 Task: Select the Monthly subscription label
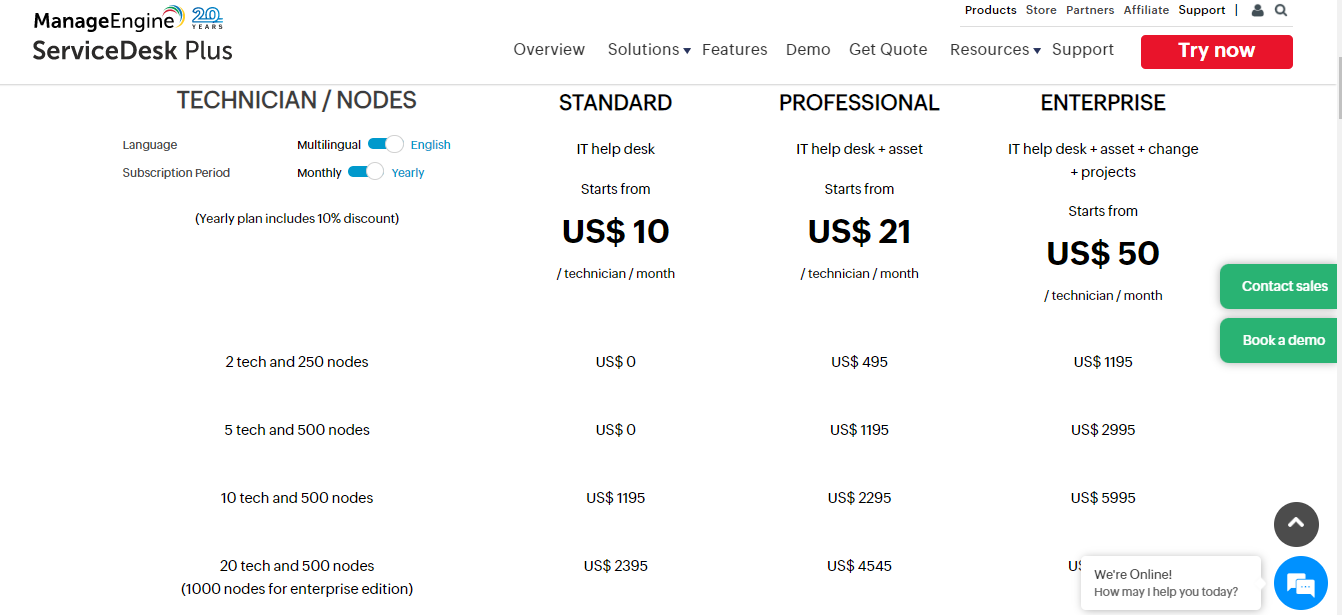319,173
